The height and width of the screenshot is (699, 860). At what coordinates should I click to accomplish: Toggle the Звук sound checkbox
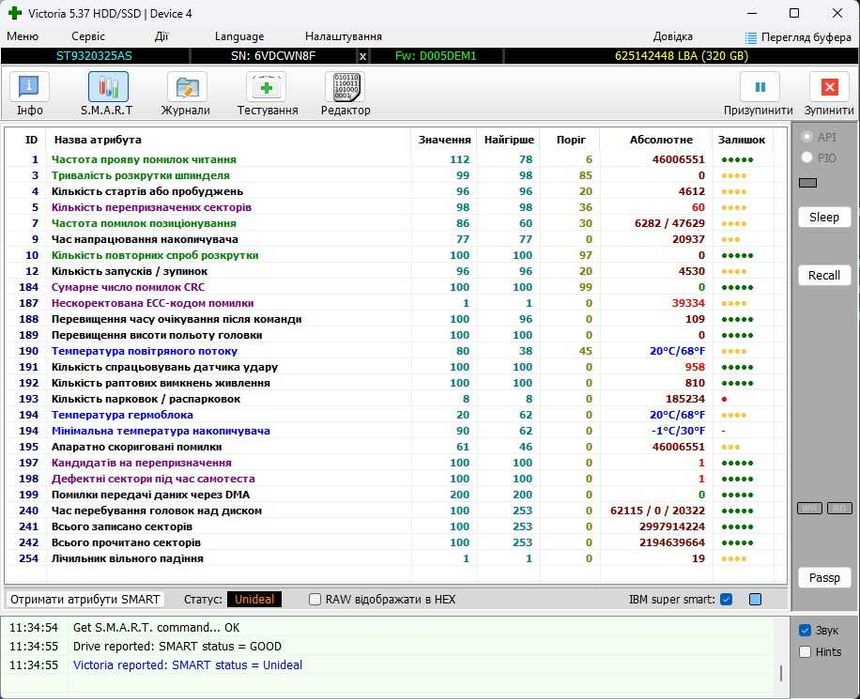(x=805, y=630)
